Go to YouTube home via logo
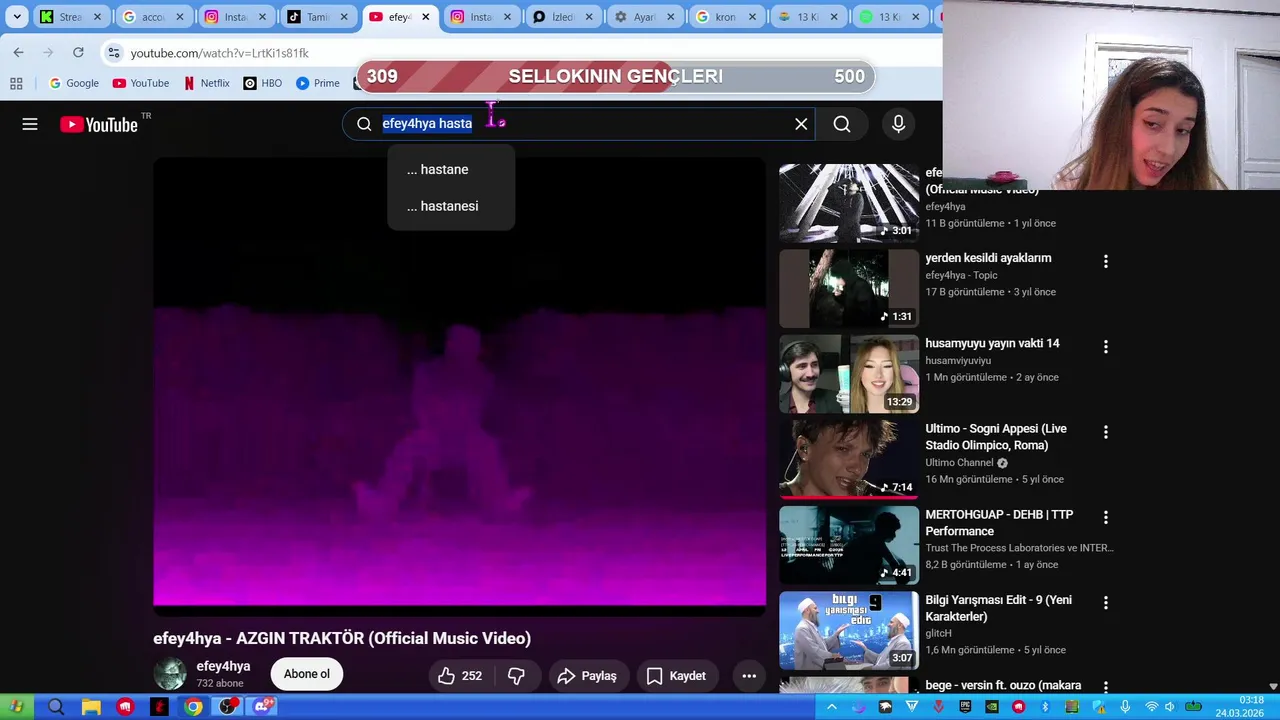Screen dimensions: 1280x720 tap(98, 124)
